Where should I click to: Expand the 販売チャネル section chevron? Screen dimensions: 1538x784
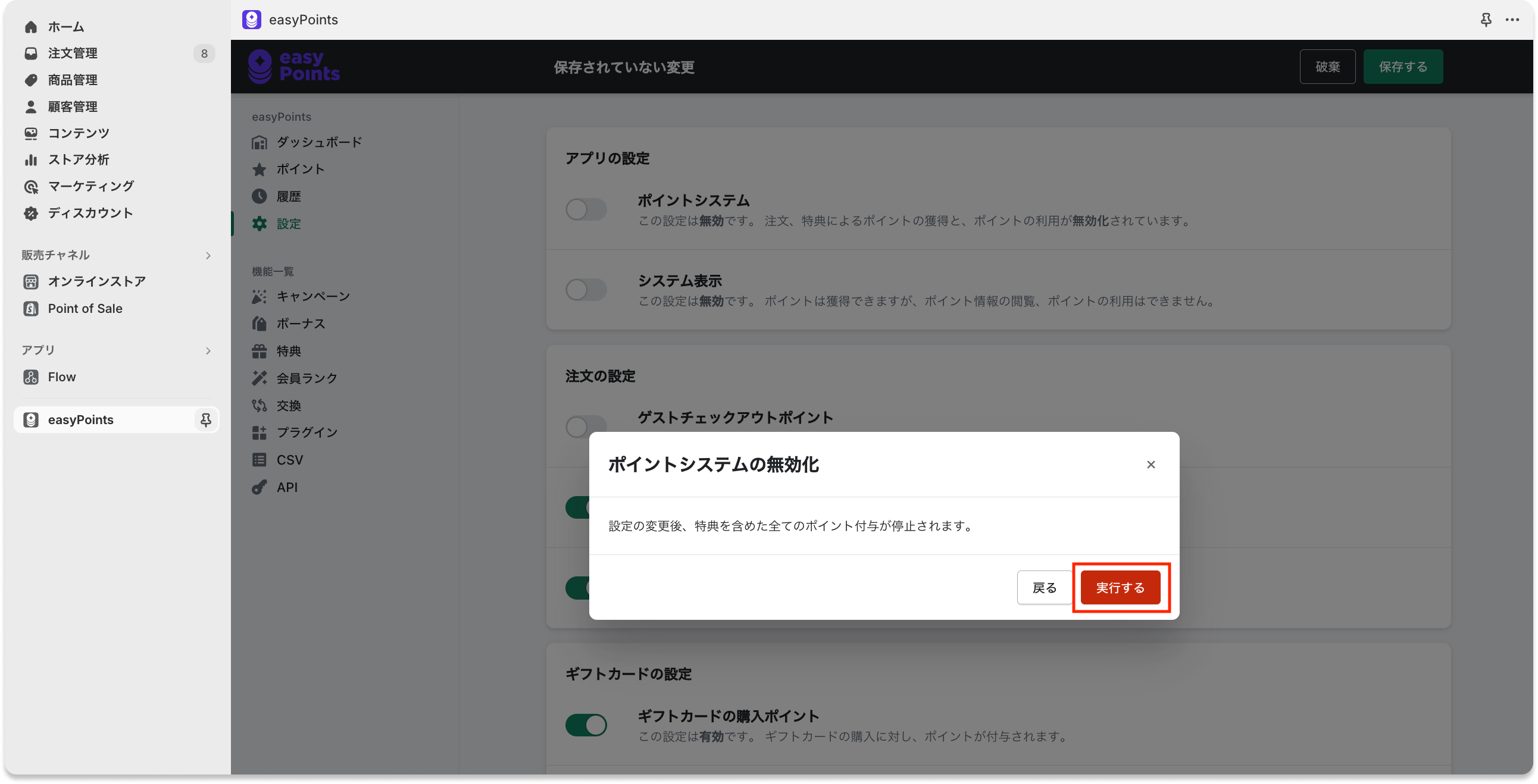click(x=208, y=255)
